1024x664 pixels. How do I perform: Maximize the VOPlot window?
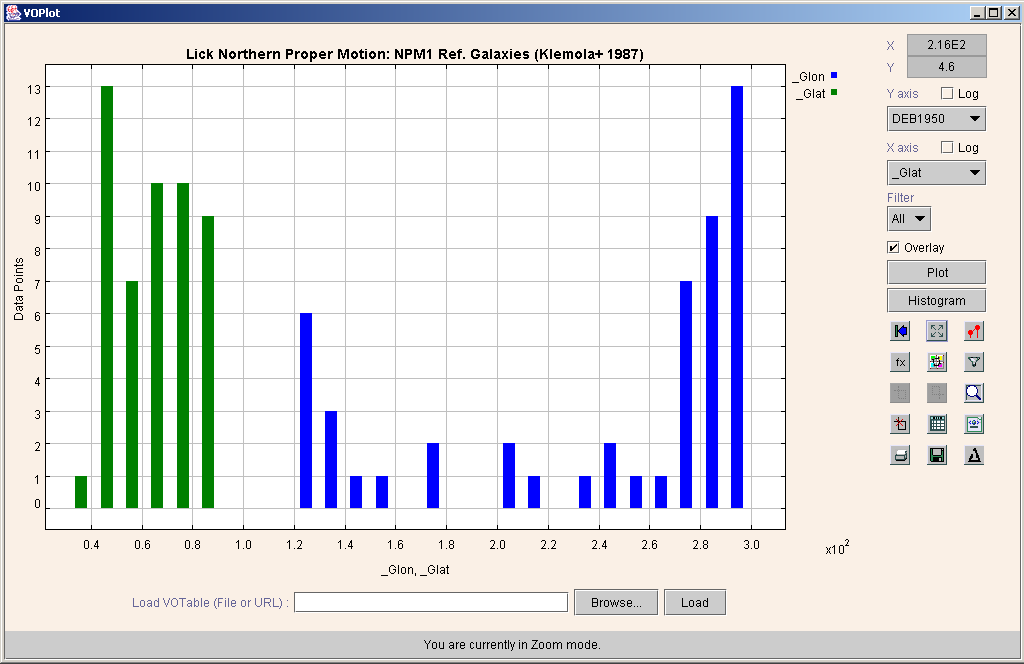[993, 12]
